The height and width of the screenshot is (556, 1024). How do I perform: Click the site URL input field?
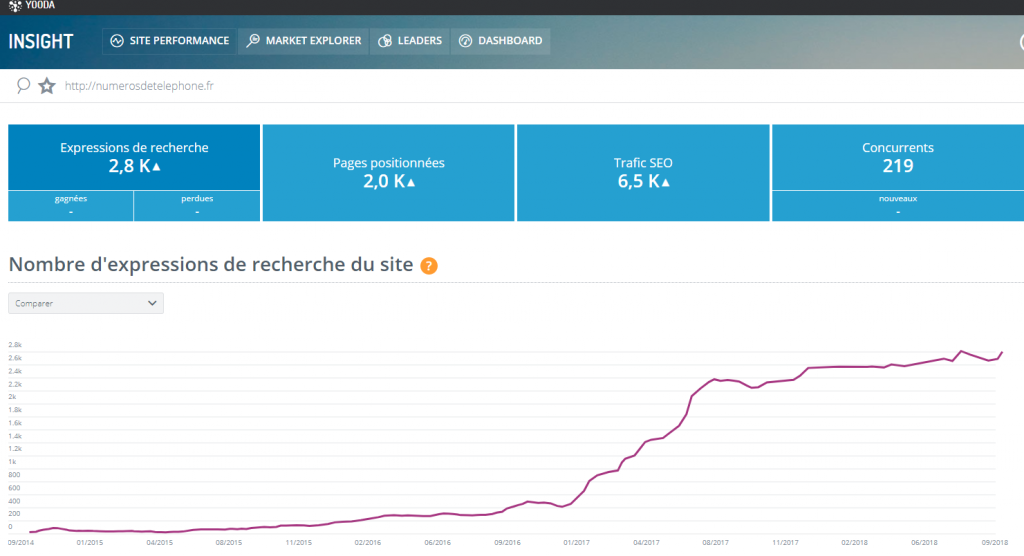[300, 86]
